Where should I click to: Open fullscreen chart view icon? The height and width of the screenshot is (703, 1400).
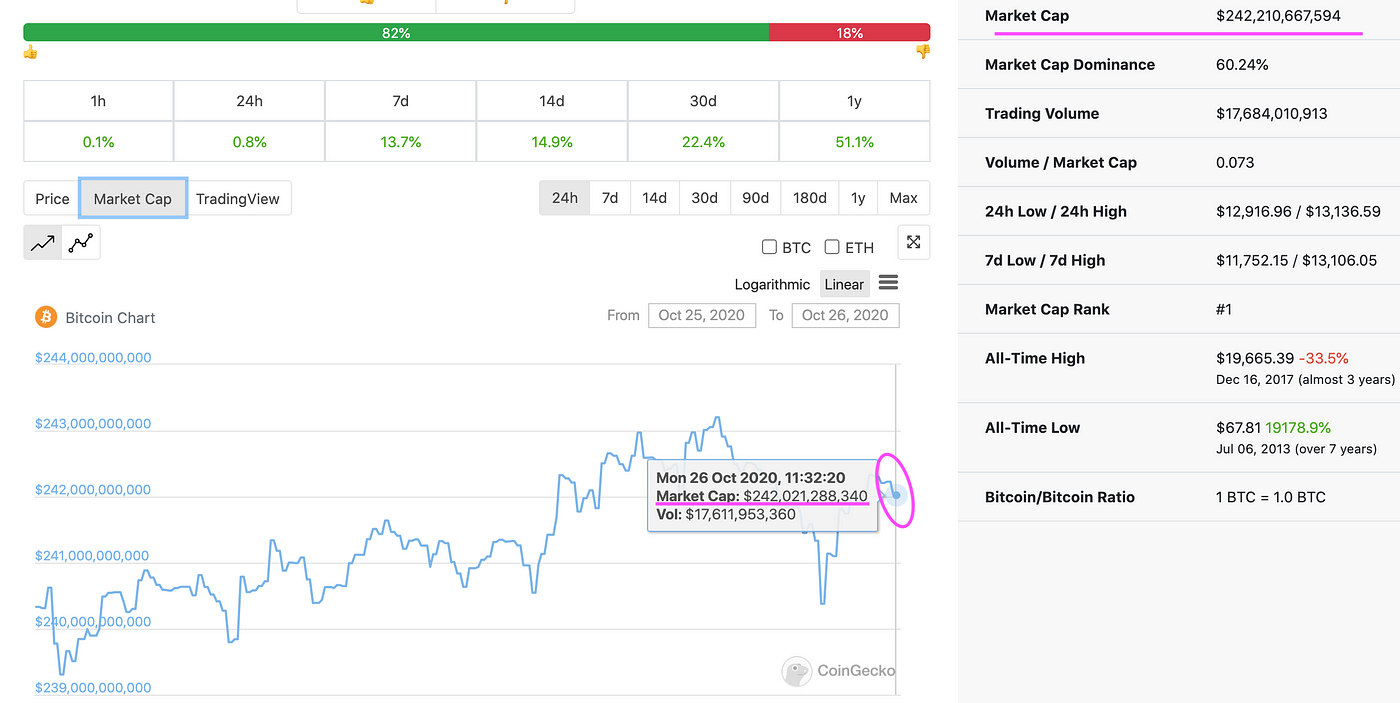[x=914, y=242]
